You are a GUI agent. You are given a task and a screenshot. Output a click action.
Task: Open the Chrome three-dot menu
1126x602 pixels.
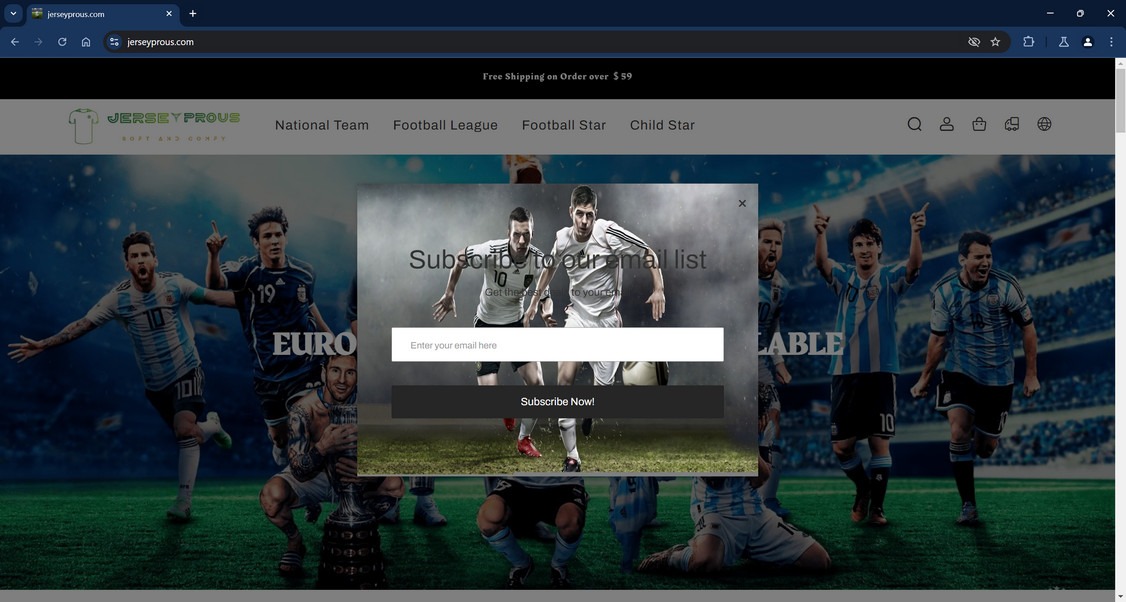(1111, 42)
